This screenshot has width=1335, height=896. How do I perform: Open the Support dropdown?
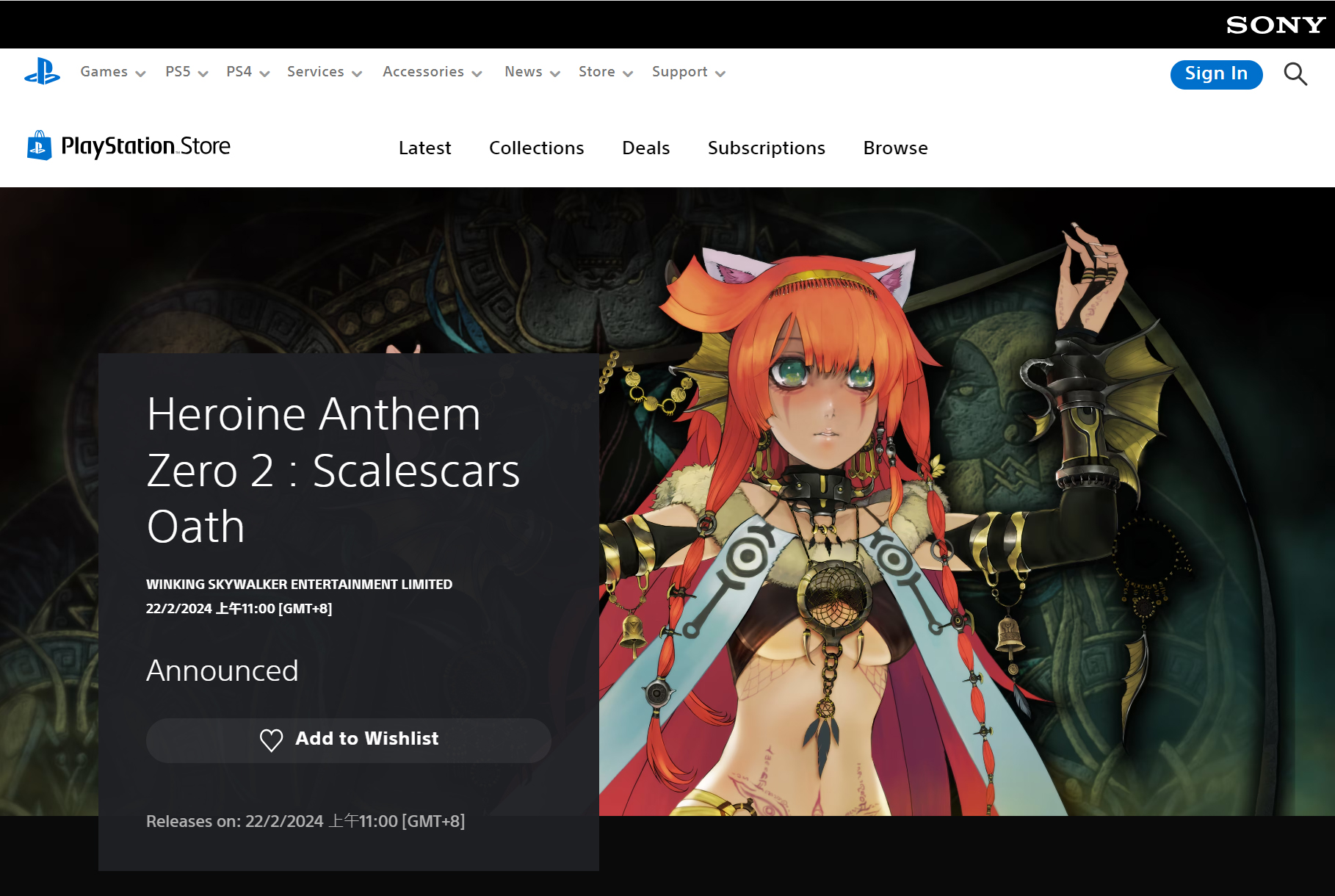(689, 72)
